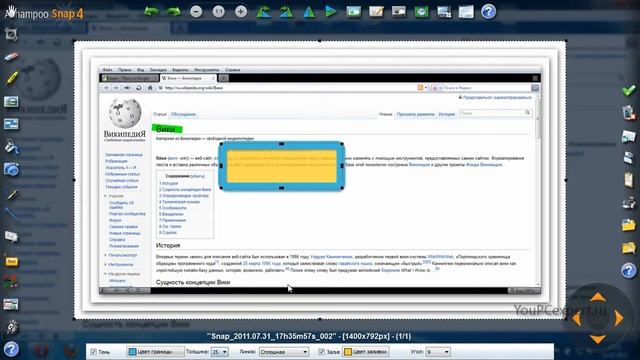Viewport: 640px width, 360px height.
Task: Reset zoom with the 1:1 button
Action: pos(219,11)
